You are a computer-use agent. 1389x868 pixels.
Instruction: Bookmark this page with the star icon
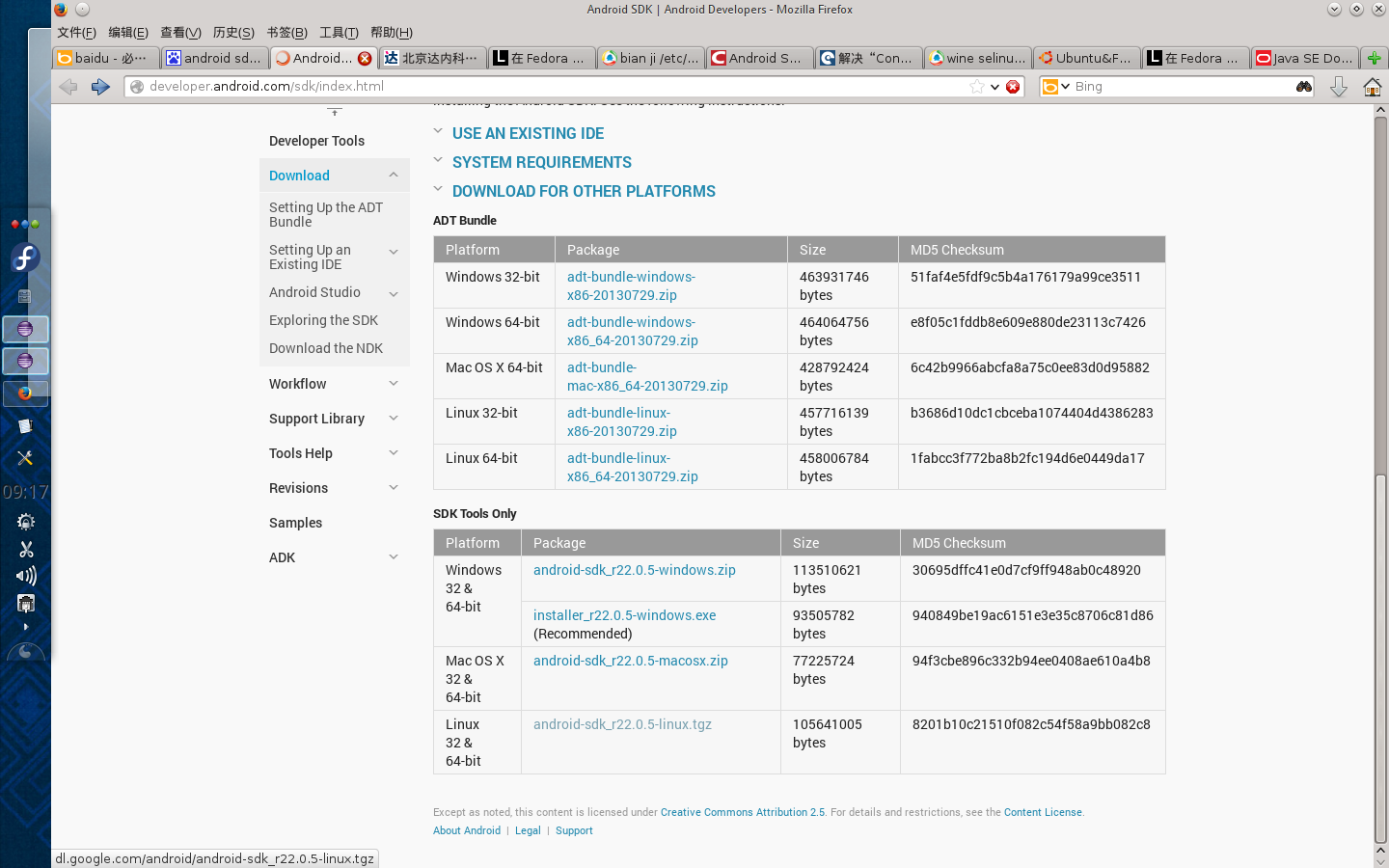coord(977,87)
